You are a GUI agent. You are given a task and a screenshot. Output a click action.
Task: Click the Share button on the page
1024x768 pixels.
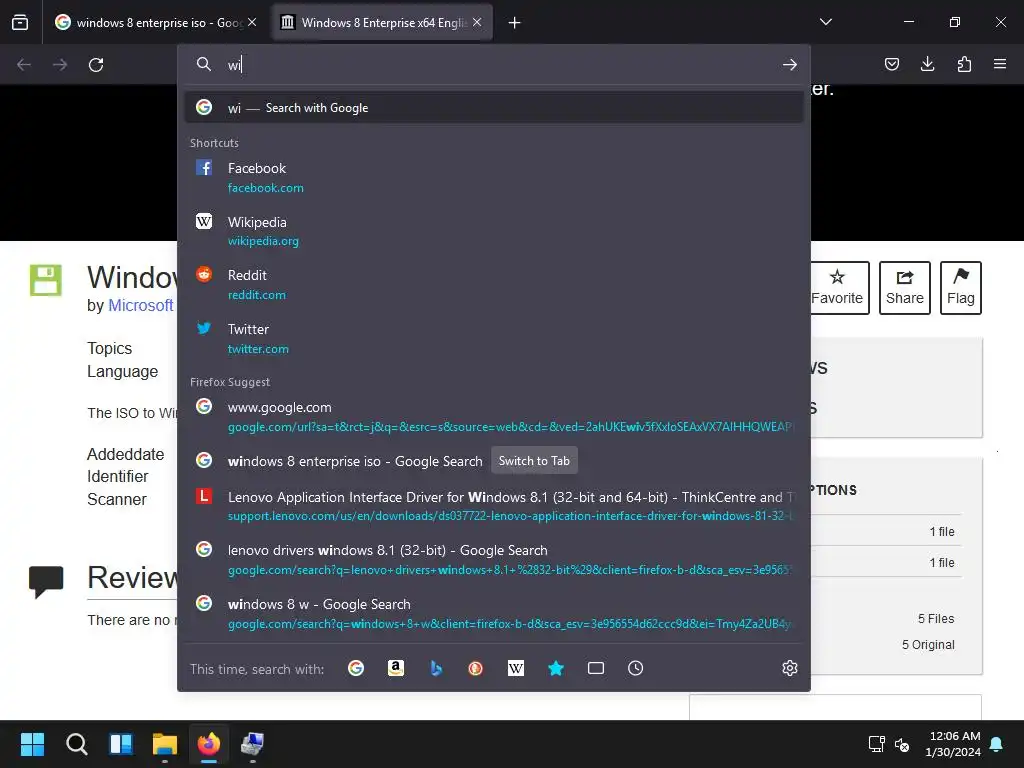pos(904,288)
